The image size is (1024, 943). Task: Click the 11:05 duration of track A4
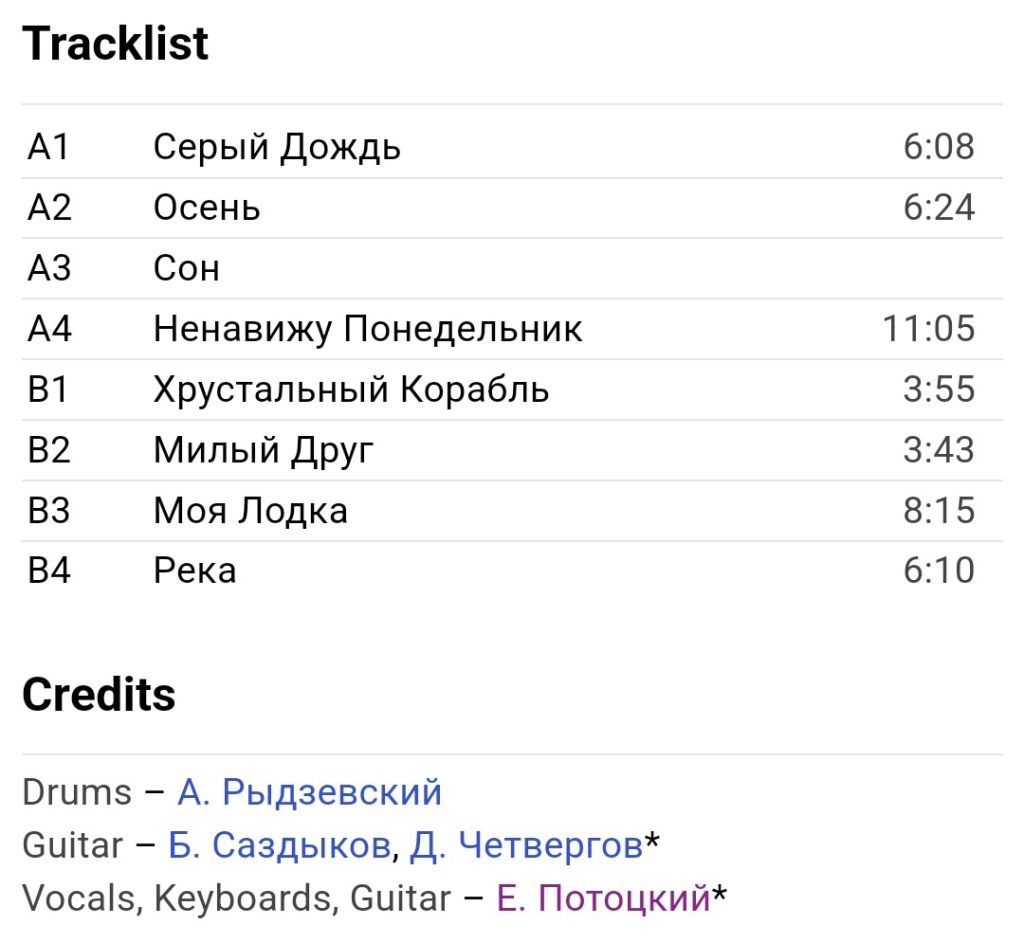point(929,328)
